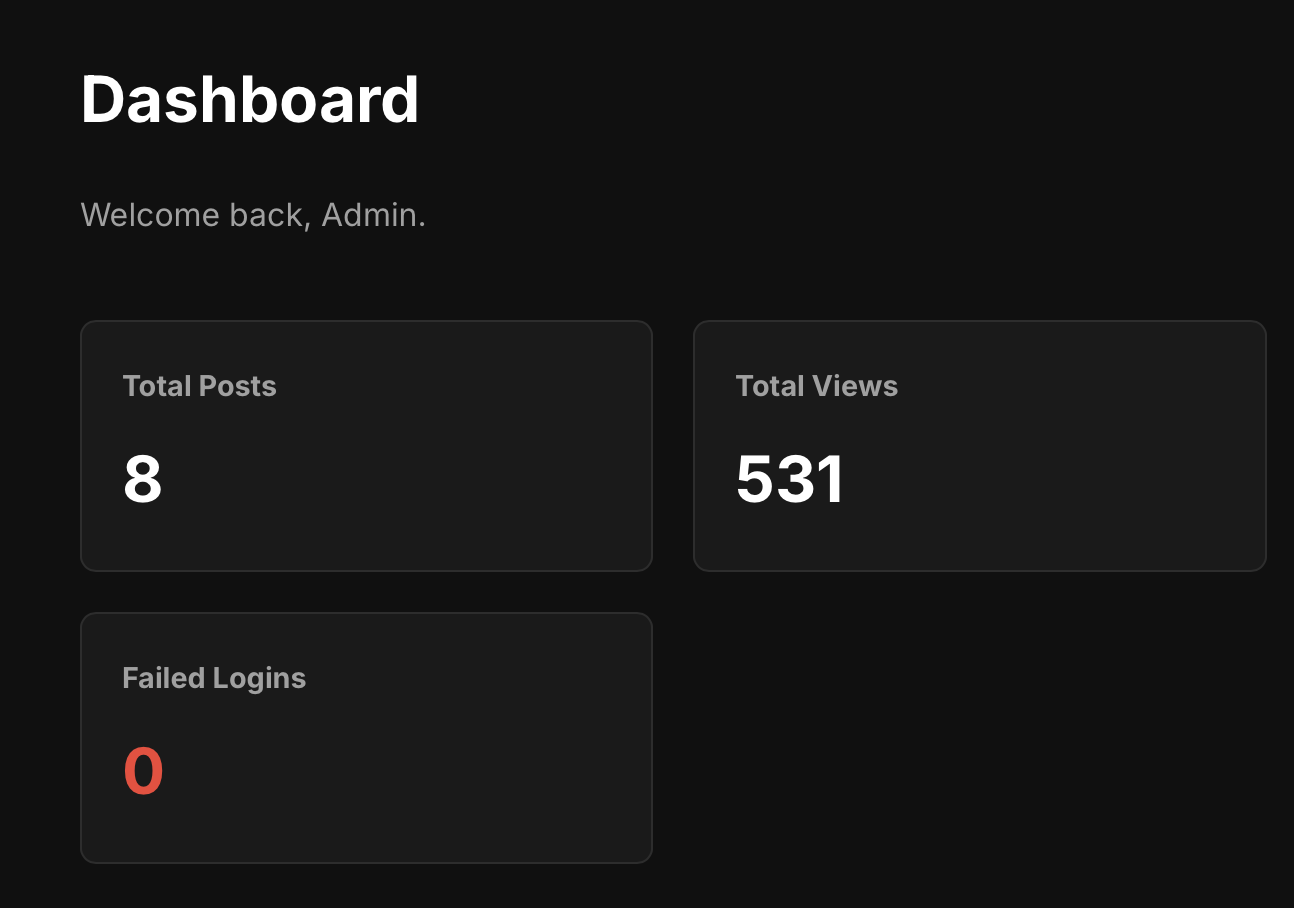Click the final digit 1 in views count

(832, 479)
